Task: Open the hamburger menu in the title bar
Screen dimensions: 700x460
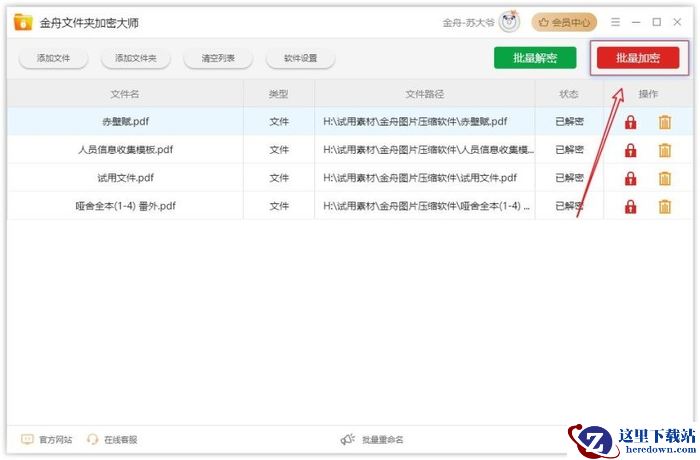Action: pyautogui.click(x=615, y=22)
